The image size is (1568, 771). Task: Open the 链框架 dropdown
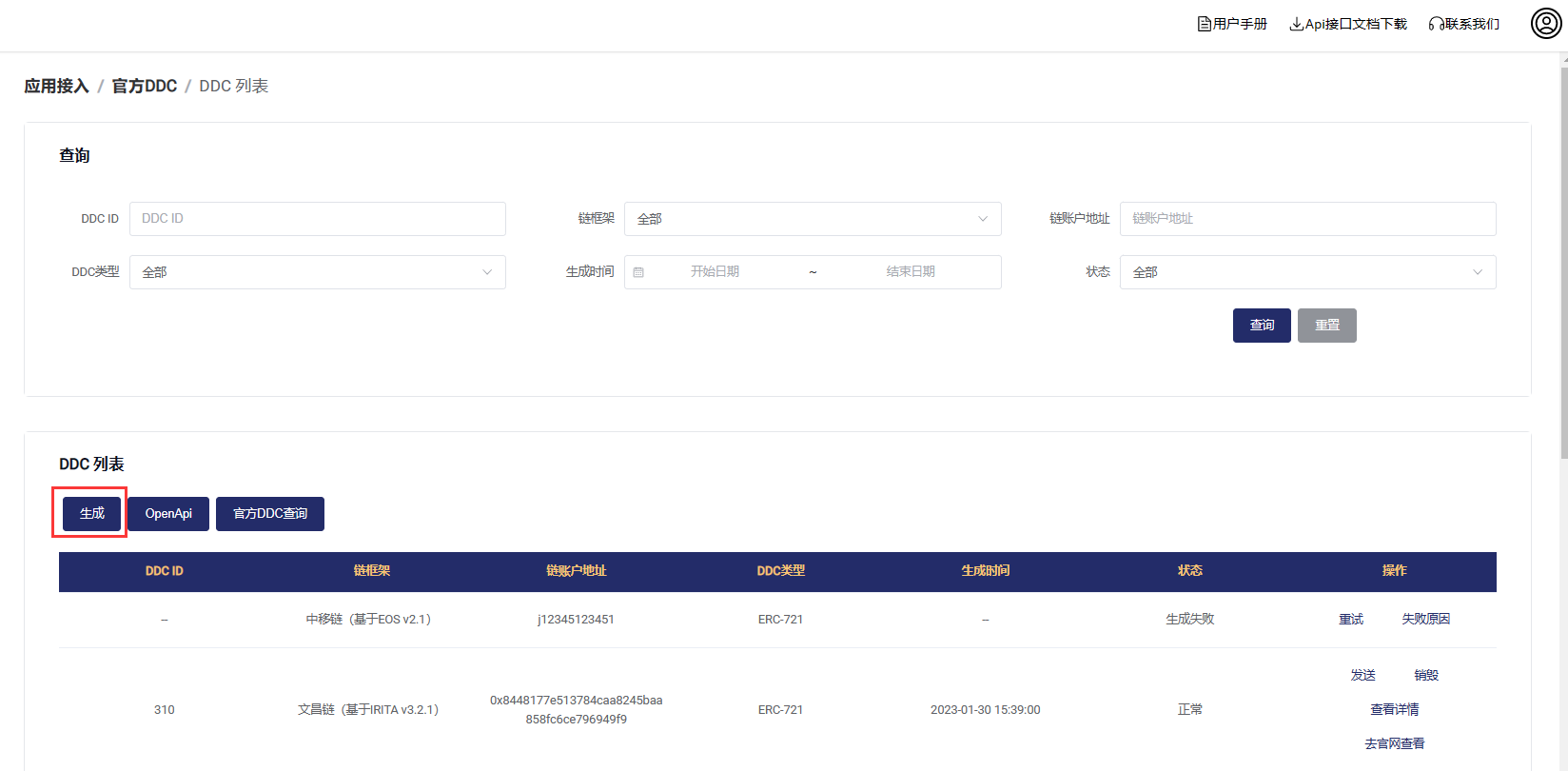pos(813,219)
